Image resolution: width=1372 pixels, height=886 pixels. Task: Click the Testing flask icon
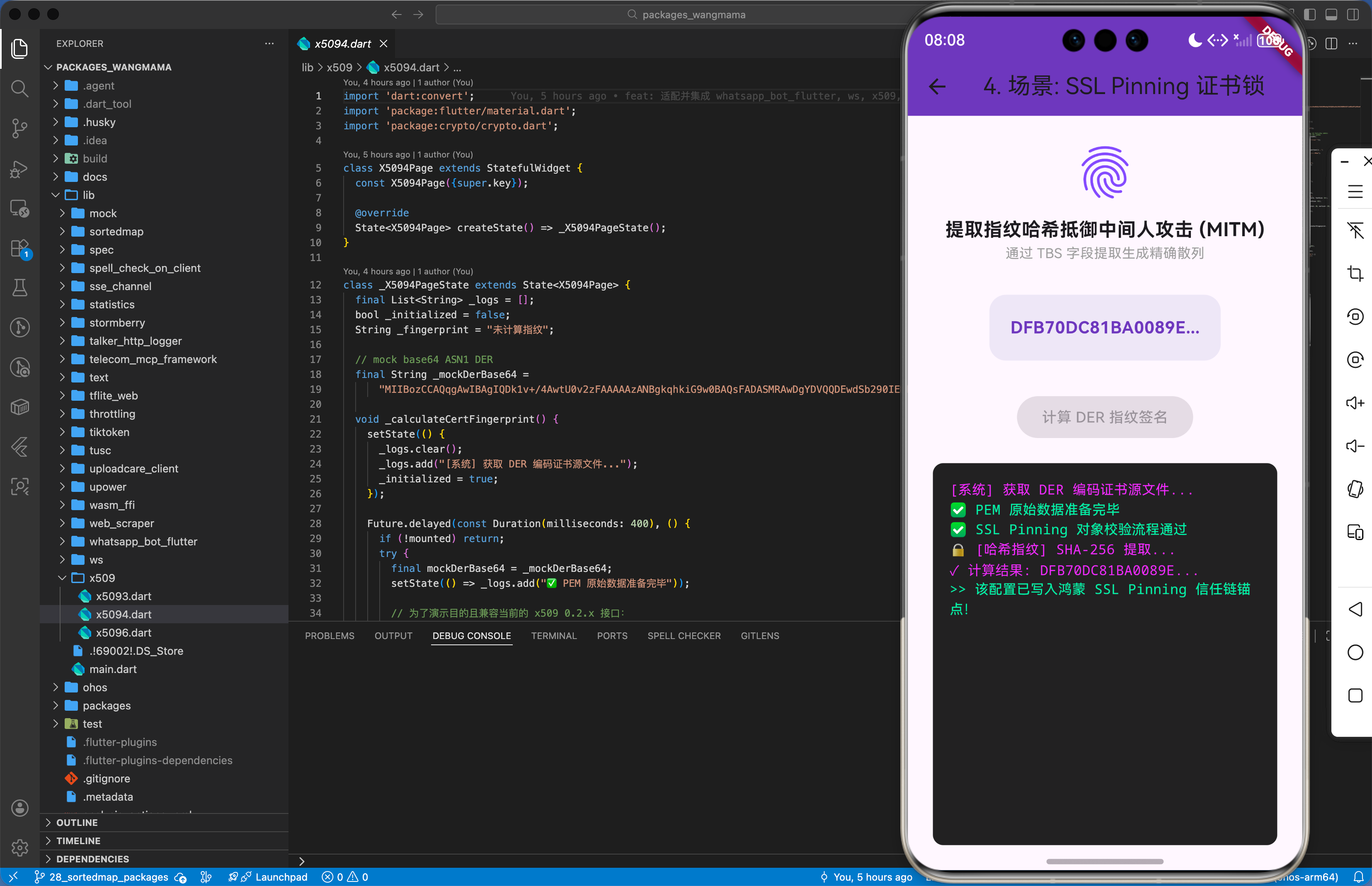coord(19,288)
